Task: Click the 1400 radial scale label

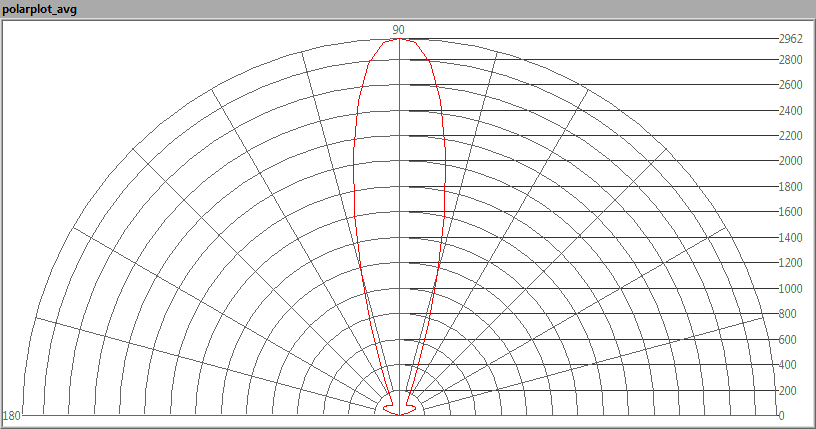Action: [x=790, y=238]
